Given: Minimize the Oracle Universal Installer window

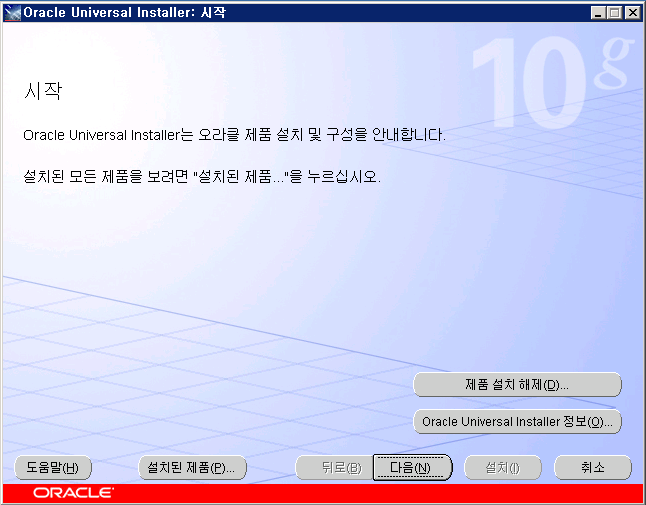Looking at the screenshot, I should tap(598, 13).
